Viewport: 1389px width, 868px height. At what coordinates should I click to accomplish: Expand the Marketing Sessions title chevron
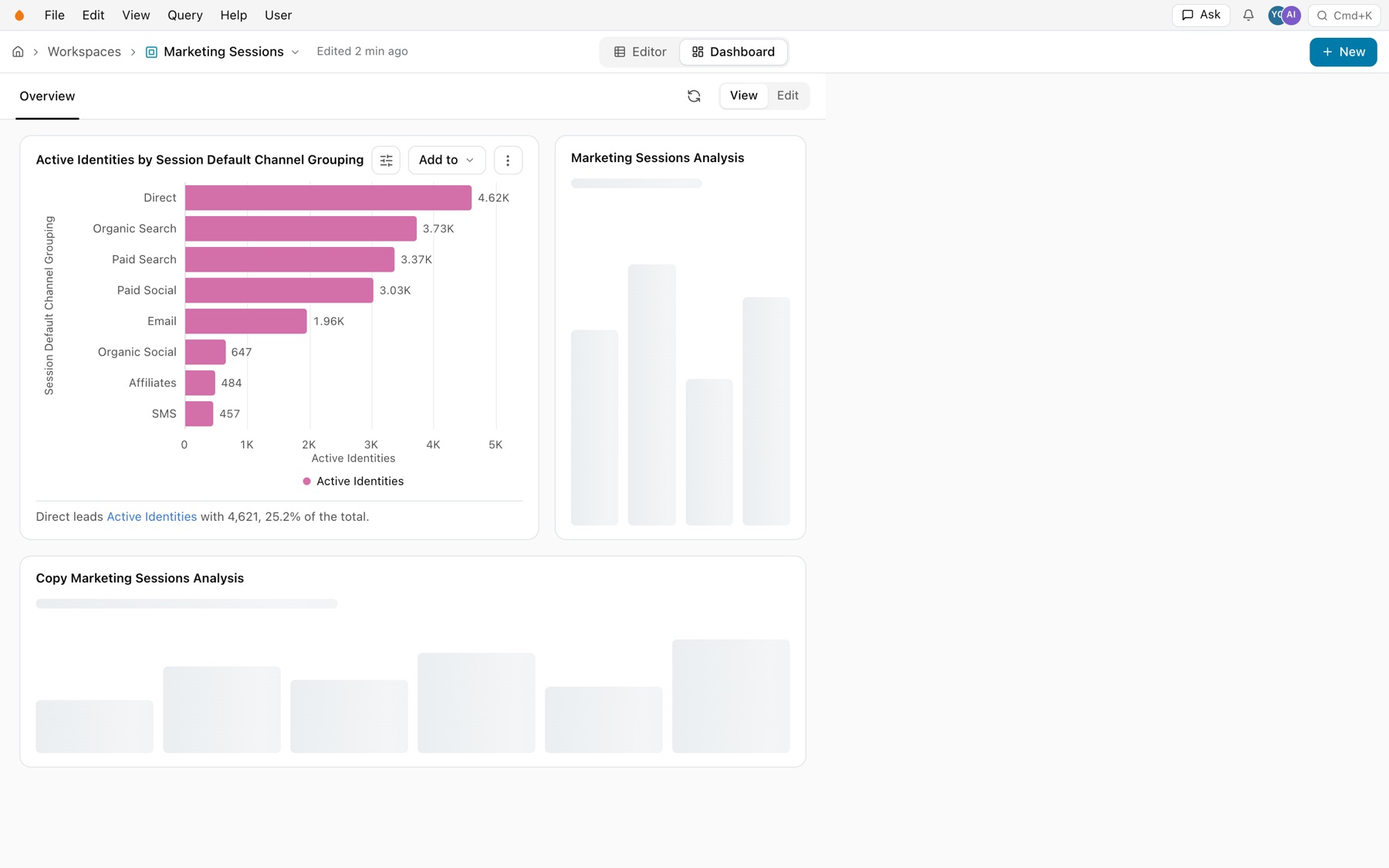[x=295, y=52]
